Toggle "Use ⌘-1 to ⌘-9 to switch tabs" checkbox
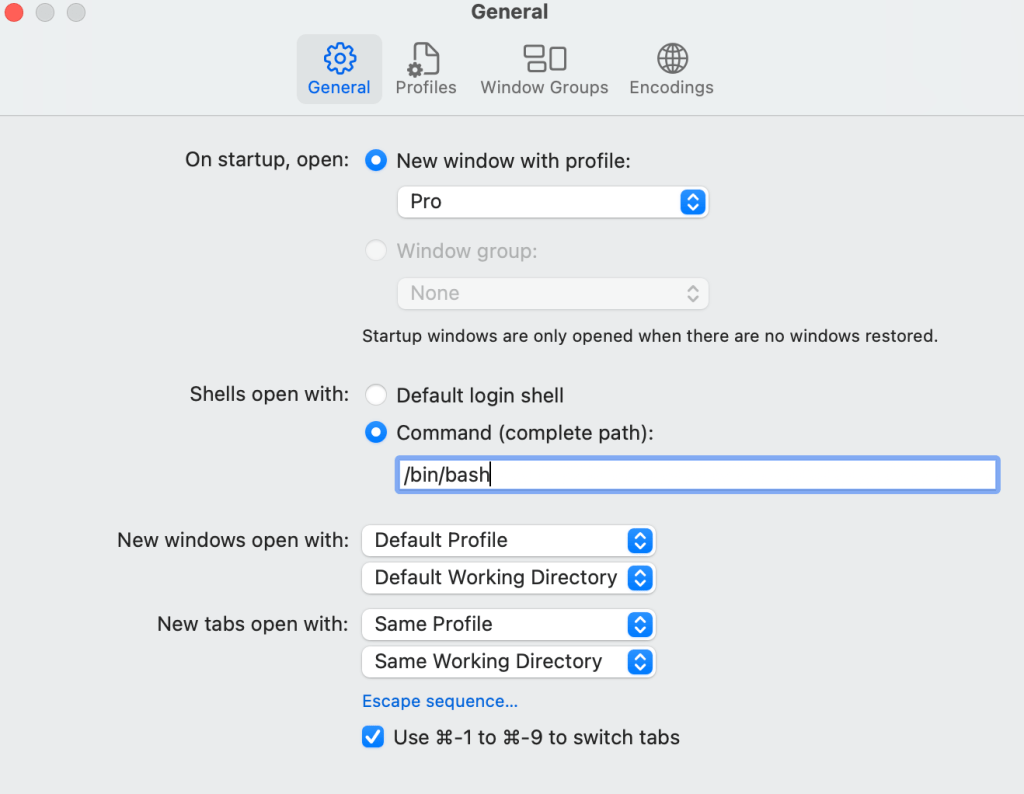 pyautogui.click(x=373, y=738)
